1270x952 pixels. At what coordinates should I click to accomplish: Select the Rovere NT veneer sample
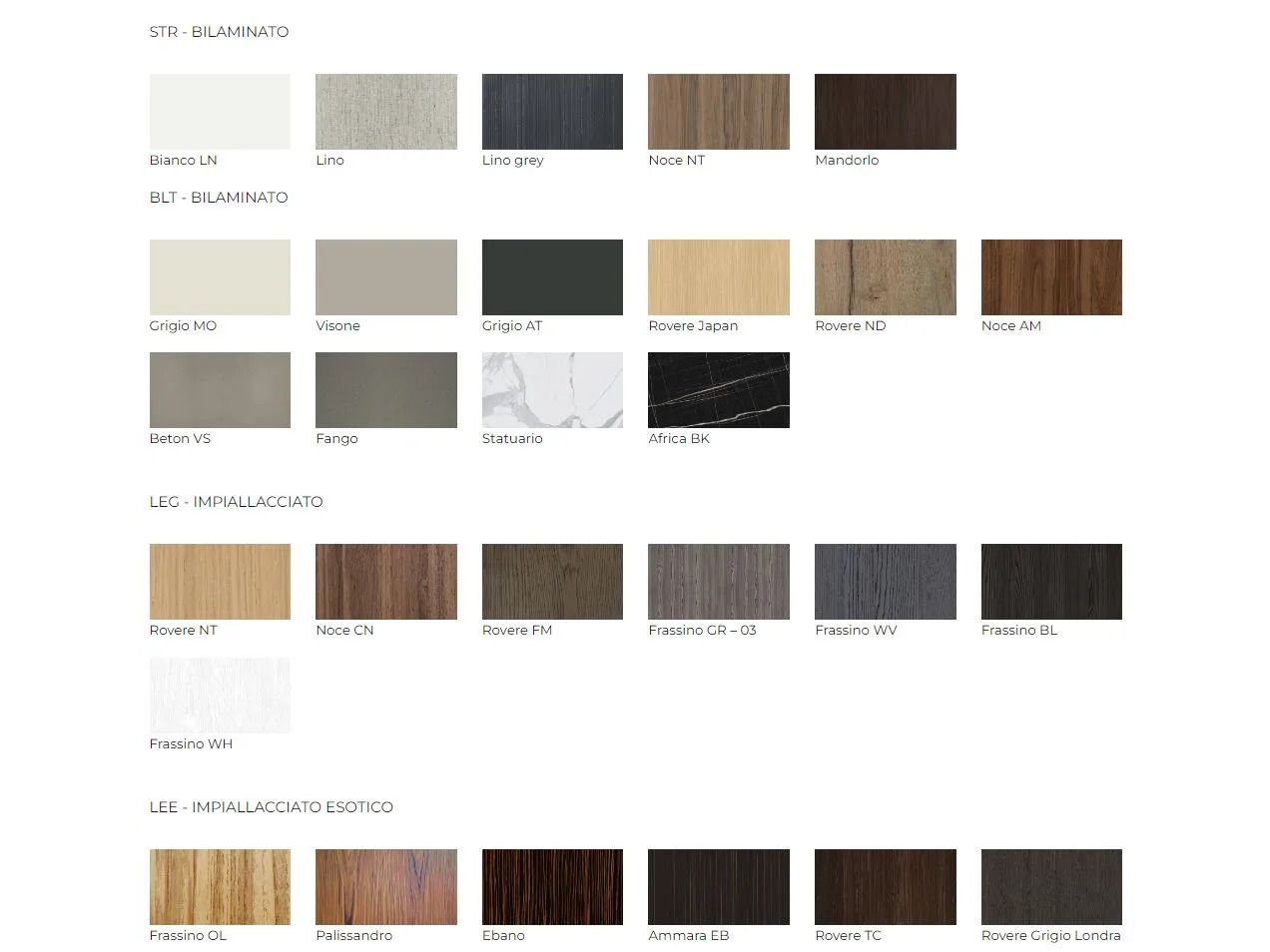[220, 582]
